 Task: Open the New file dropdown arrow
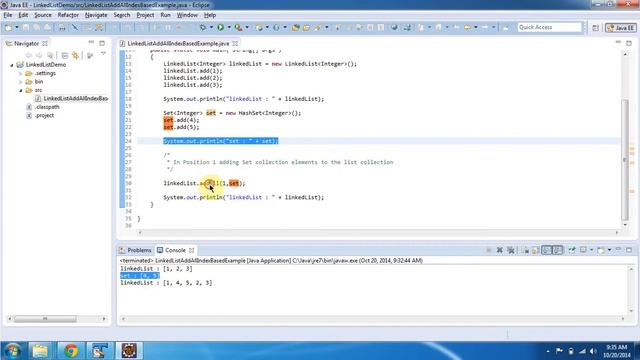17,27
